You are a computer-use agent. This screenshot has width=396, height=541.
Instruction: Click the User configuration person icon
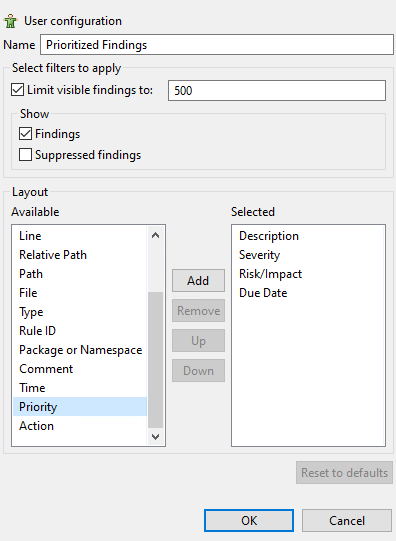pos(10,21)
